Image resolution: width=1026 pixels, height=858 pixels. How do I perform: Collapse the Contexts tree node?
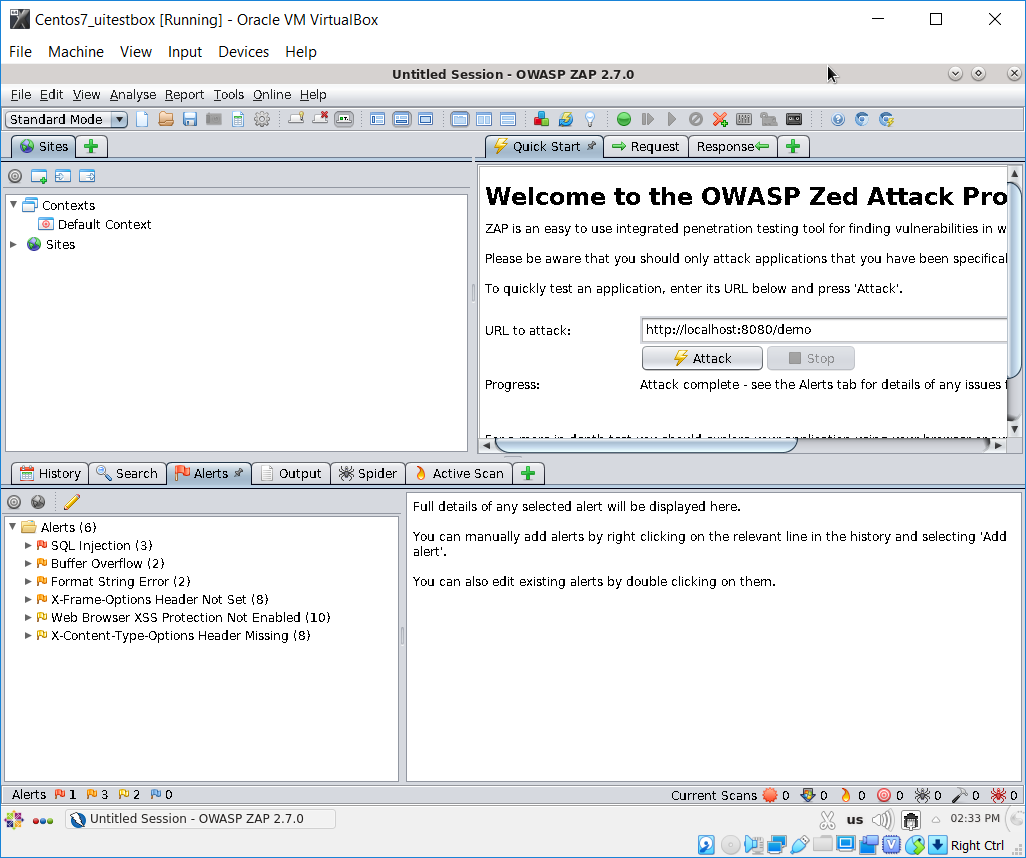point(13,205)
